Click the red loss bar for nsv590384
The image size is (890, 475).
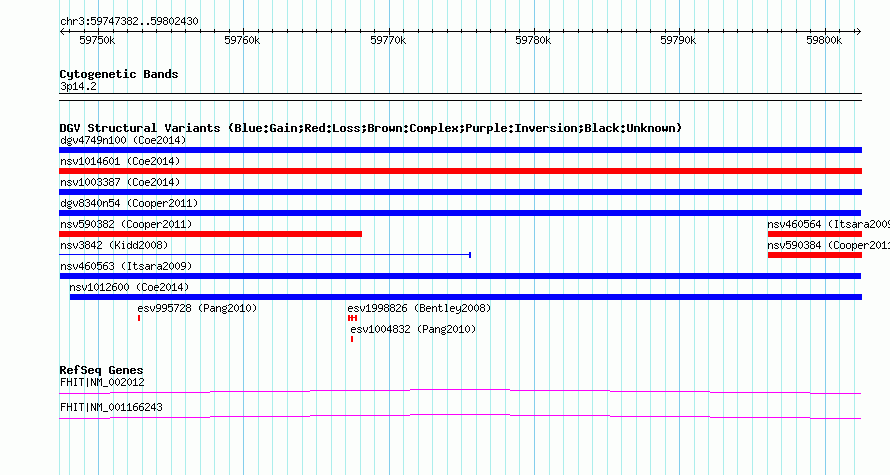pyautogui.click(x=815, y=255)
